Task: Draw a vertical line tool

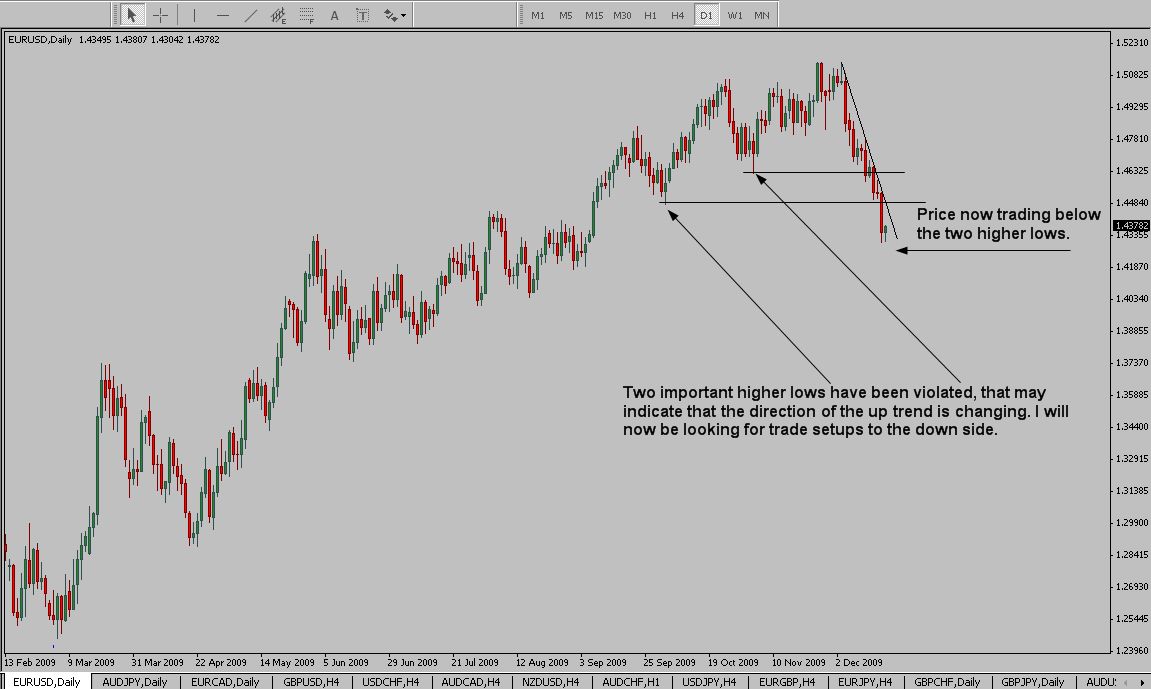Action: 194,15
